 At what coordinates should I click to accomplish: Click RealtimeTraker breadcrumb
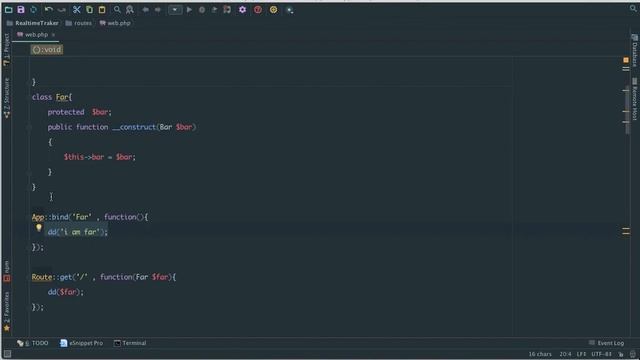click(33, 23)
